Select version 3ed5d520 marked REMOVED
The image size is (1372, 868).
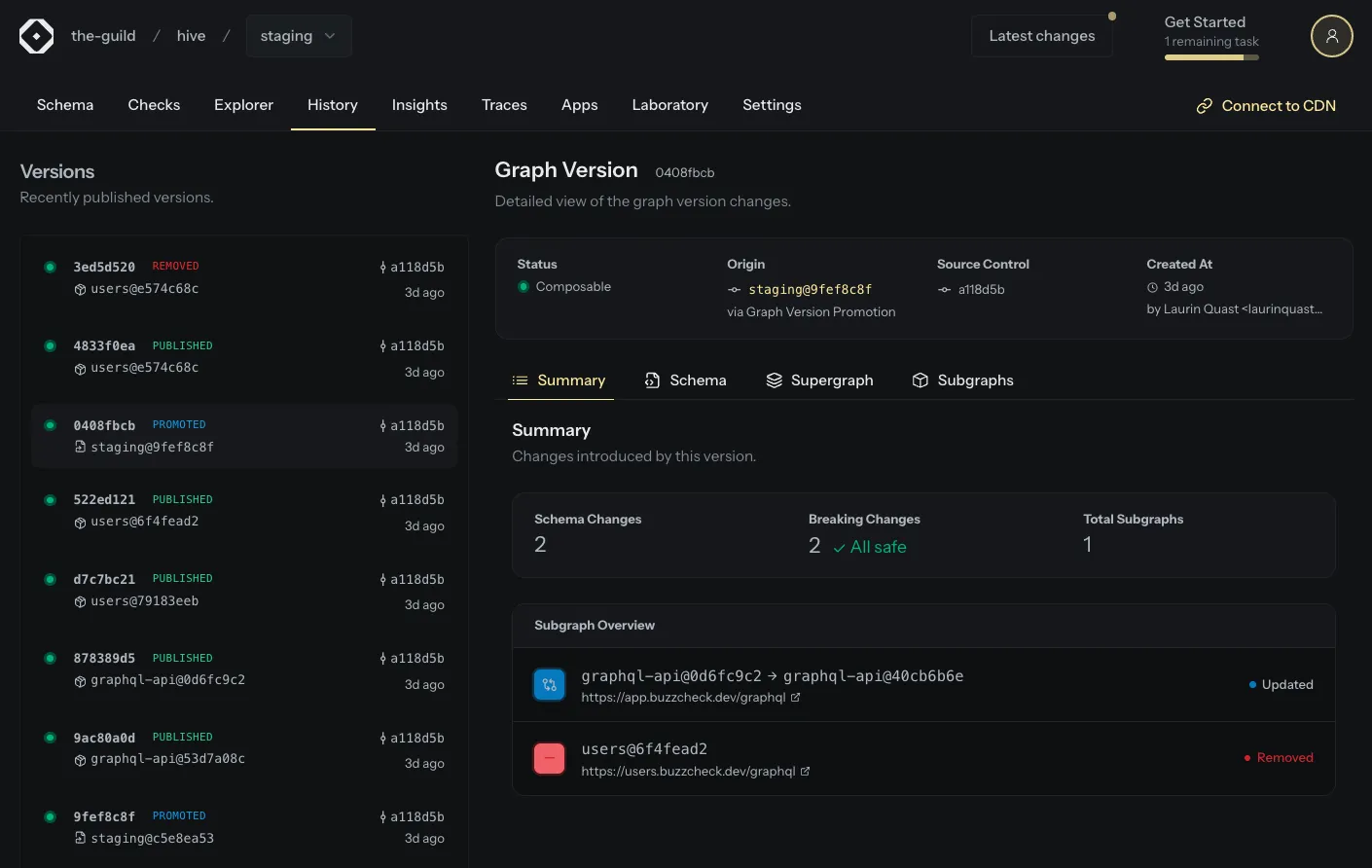pos(244,278)
